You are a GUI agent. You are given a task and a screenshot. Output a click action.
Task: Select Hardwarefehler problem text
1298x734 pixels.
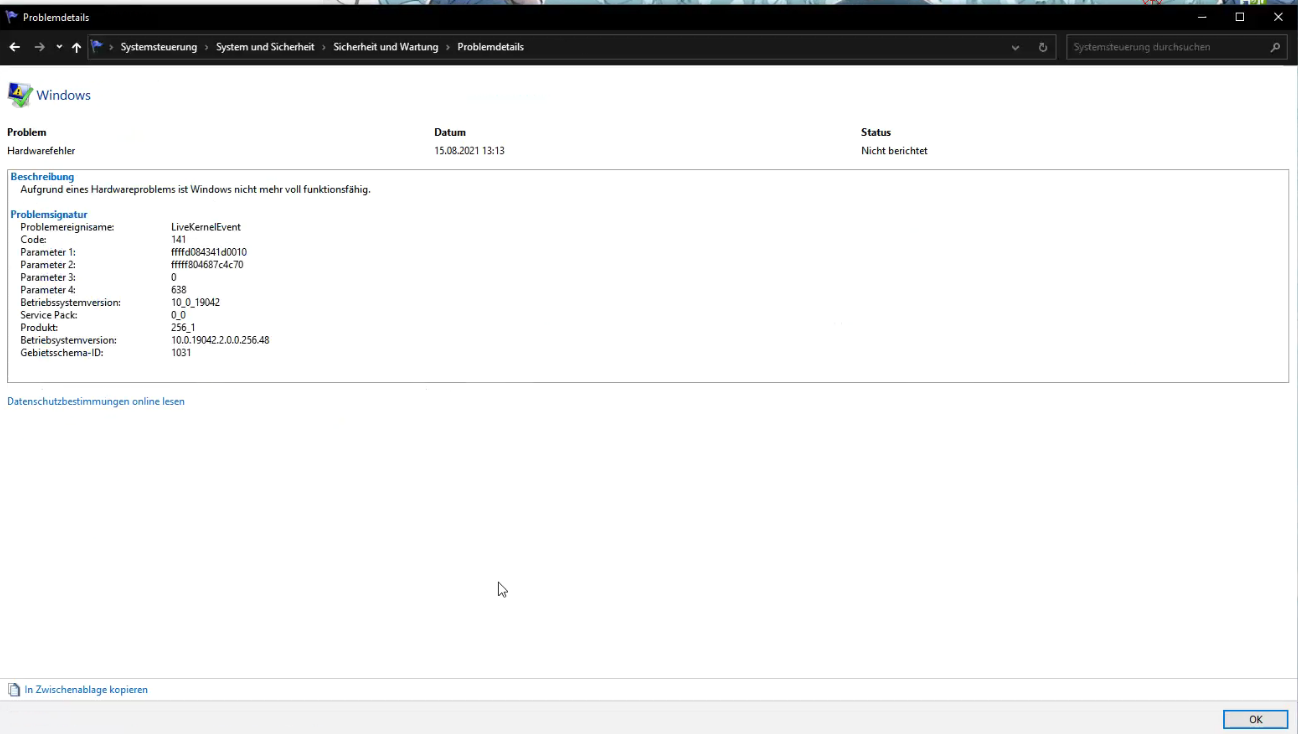coord(41,151)
